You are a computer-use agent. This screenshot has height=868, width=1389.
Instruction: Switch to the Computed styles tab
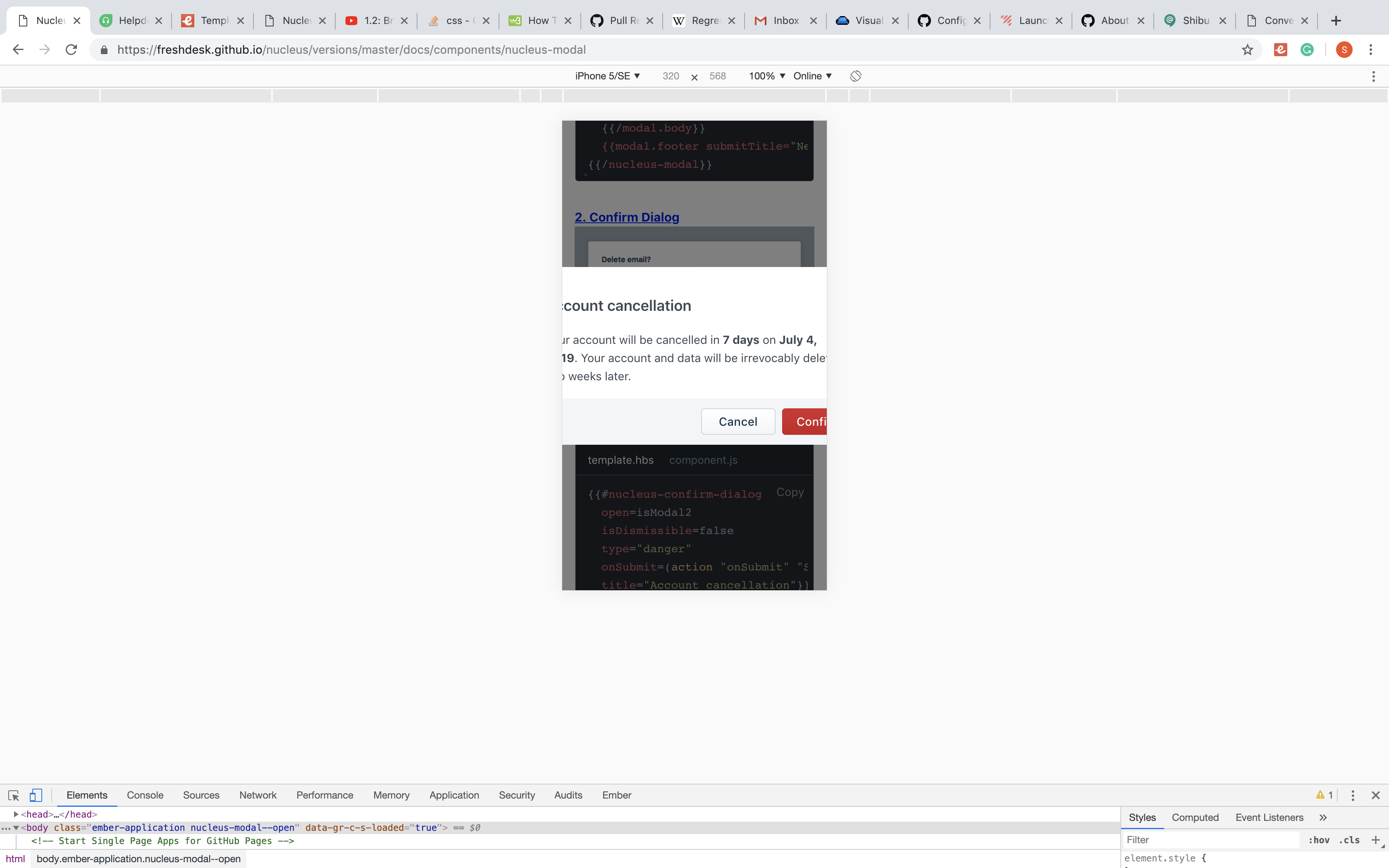pos(1195,817)
